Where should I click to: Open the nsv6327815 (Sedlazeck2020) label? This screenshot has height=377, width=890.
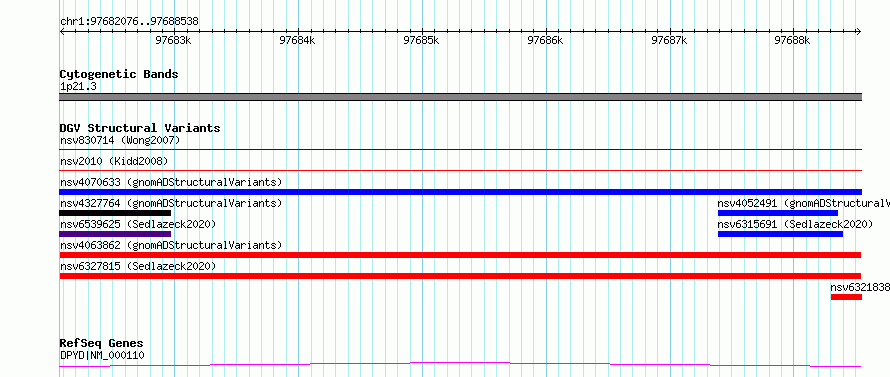click(138, 266)
